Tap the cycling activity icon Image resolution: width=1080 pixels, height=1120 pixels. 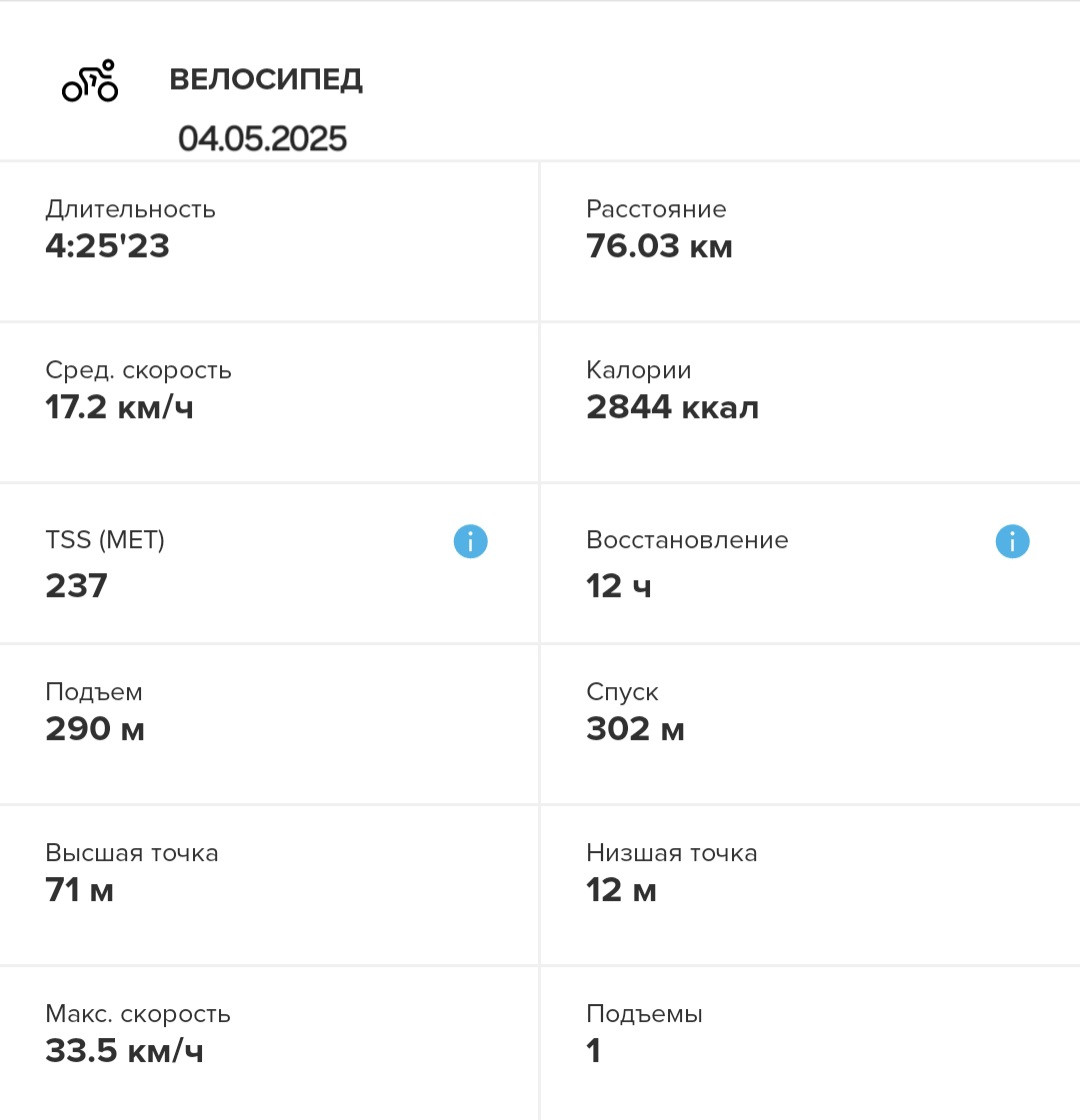[90, 81]
